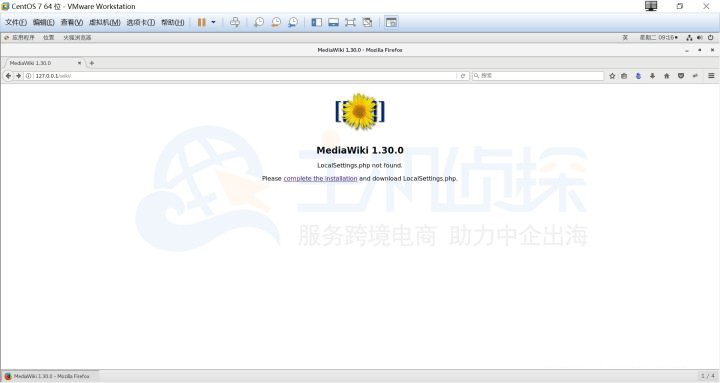Bookmark this page with the star

click(x=612, y=76)
